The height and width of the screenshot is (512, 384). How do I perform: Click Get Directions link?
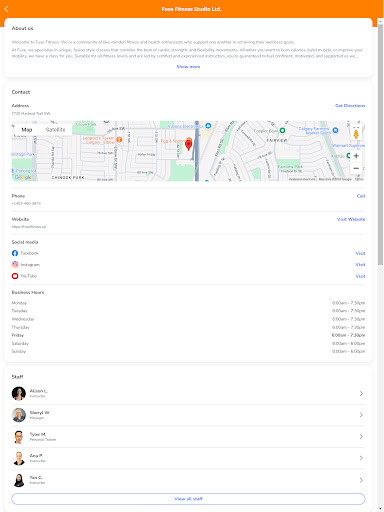(x=350, y=106)
